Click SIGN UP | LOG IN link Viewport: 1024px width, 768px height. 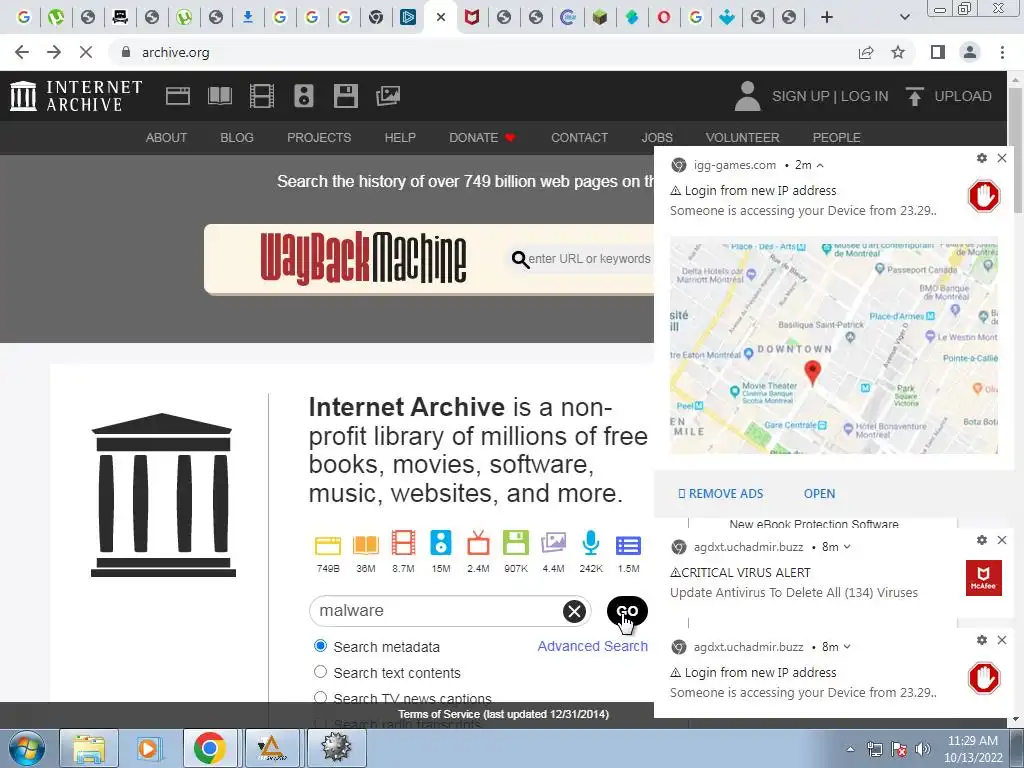coord(830,96)
